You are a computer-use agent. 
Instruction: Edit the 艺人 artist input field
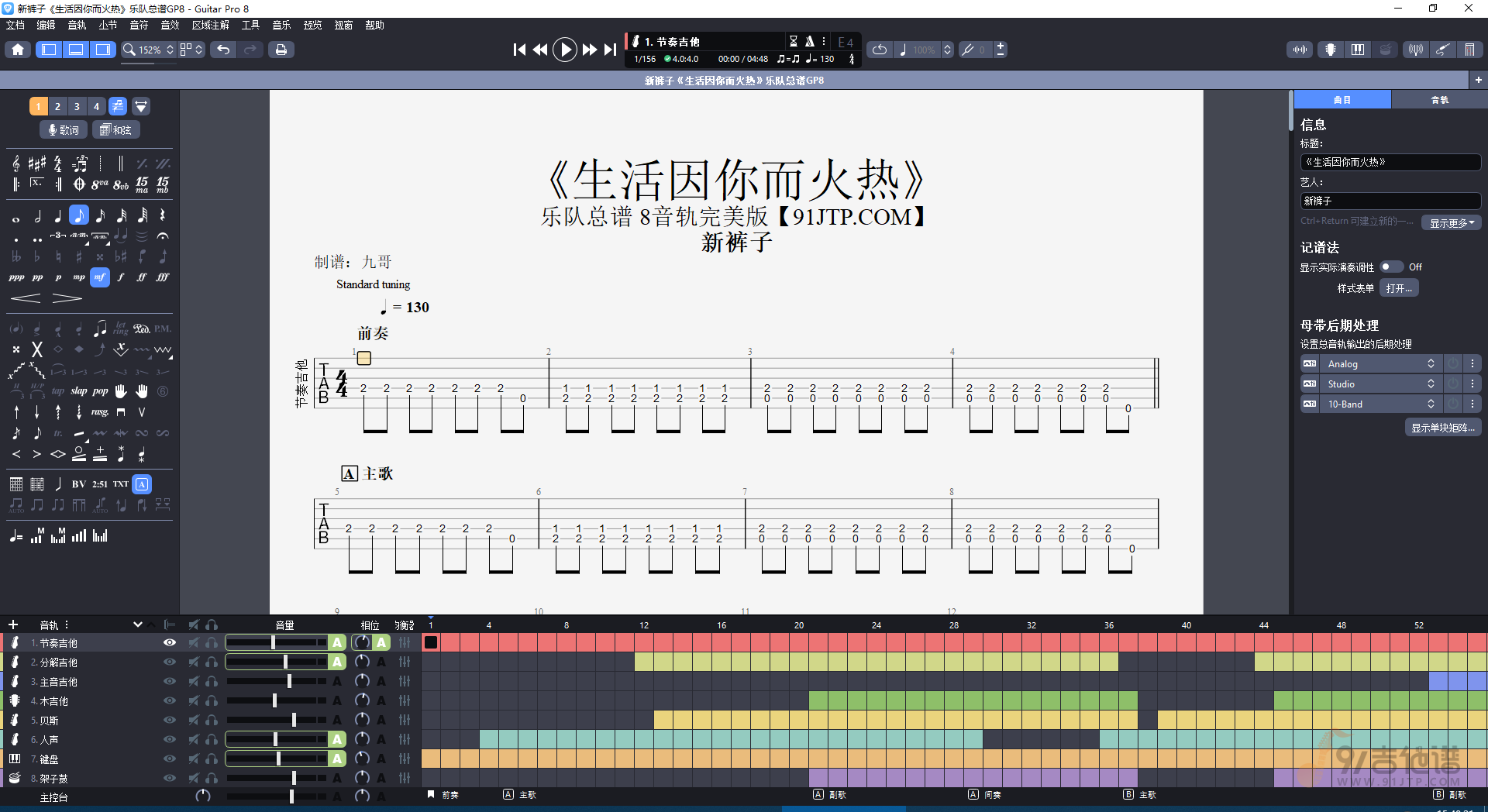1390,201
